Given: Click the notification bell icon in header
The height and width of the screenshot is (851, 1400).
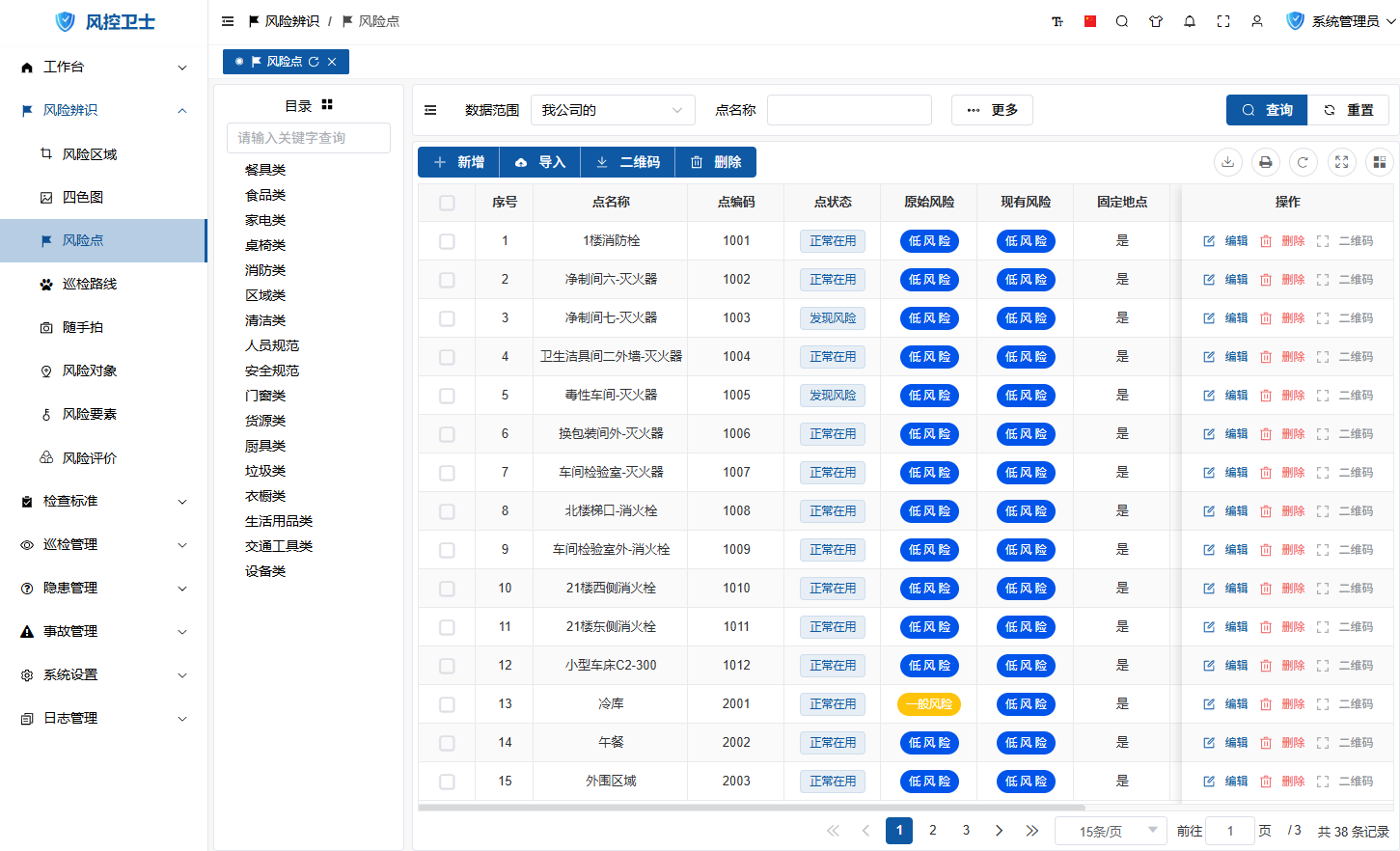Looking at the screenshot, I should pos(1190,21).
